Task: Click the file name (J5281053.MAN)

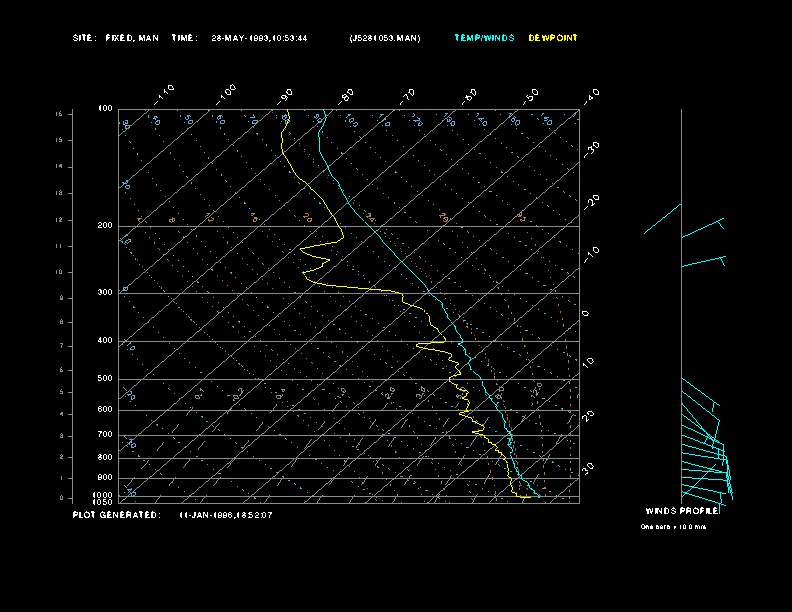Action: pos(385,38)
